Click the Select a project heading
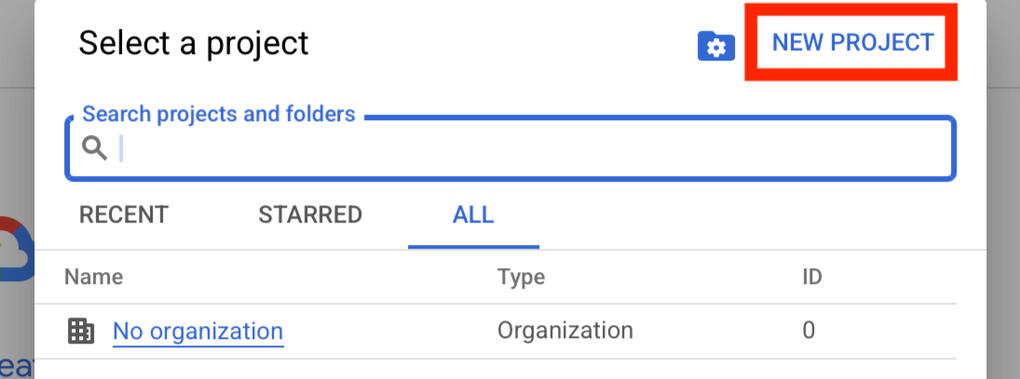 [x=194, y=44]
